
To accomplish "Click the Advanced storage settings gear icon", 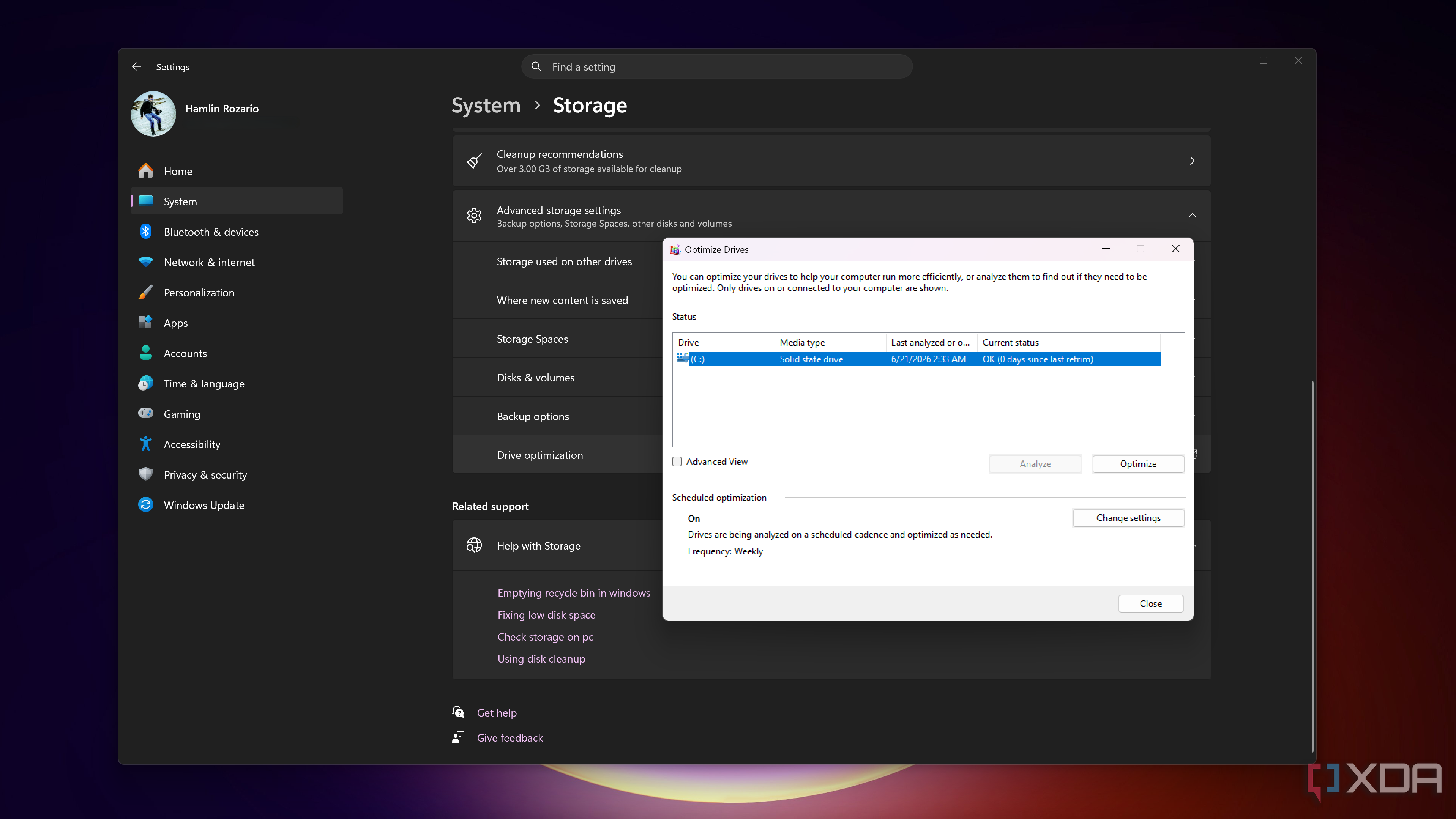I will point(474,216).
